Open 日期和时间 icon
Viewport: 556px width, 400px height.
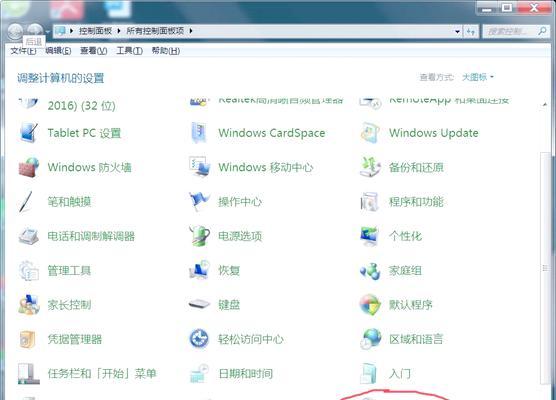click(x=199, y=373)
